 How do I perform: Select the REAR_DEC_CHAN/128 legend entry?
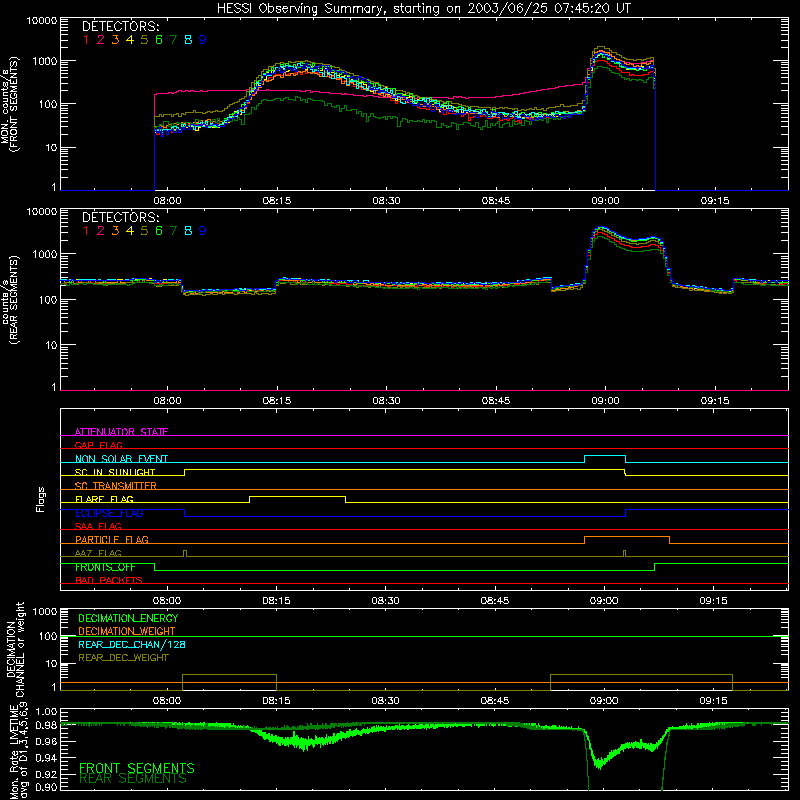(x=132, y=644)
